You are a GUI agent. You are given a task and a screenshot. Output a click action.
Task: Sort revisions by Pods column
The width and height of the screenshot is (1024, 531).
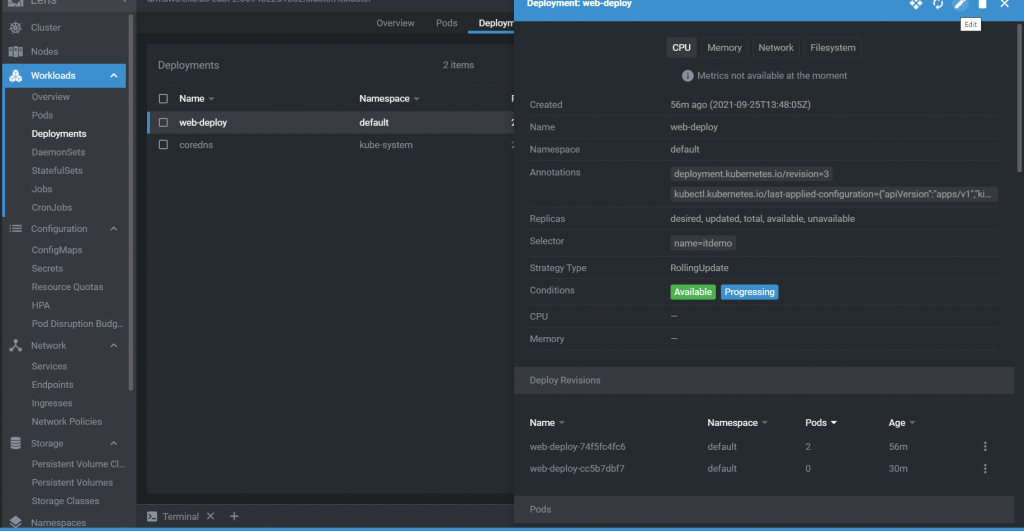pos(821,423)
